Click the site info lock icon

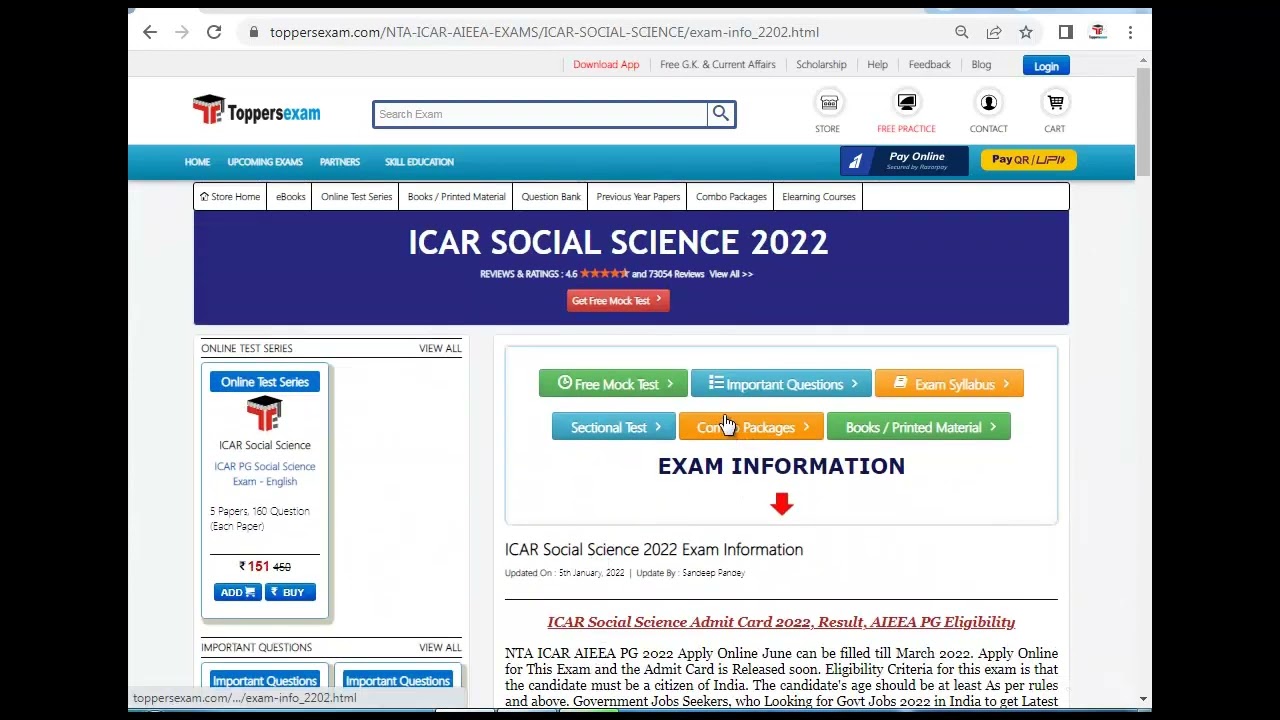pyautogui.click(x=254, y=32)
